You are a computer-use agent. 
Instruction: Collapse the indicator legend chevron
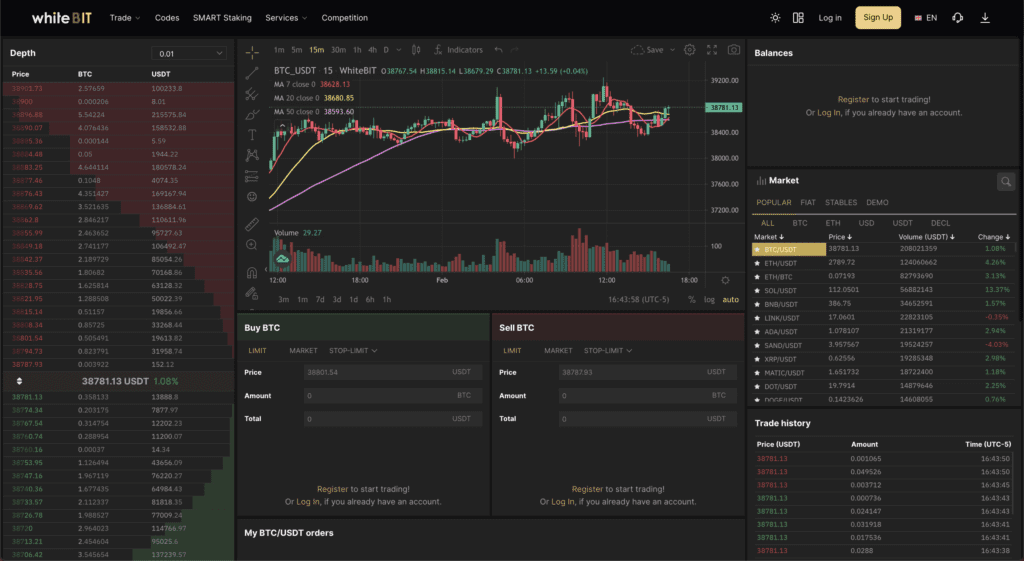click(x=282, y=126)
